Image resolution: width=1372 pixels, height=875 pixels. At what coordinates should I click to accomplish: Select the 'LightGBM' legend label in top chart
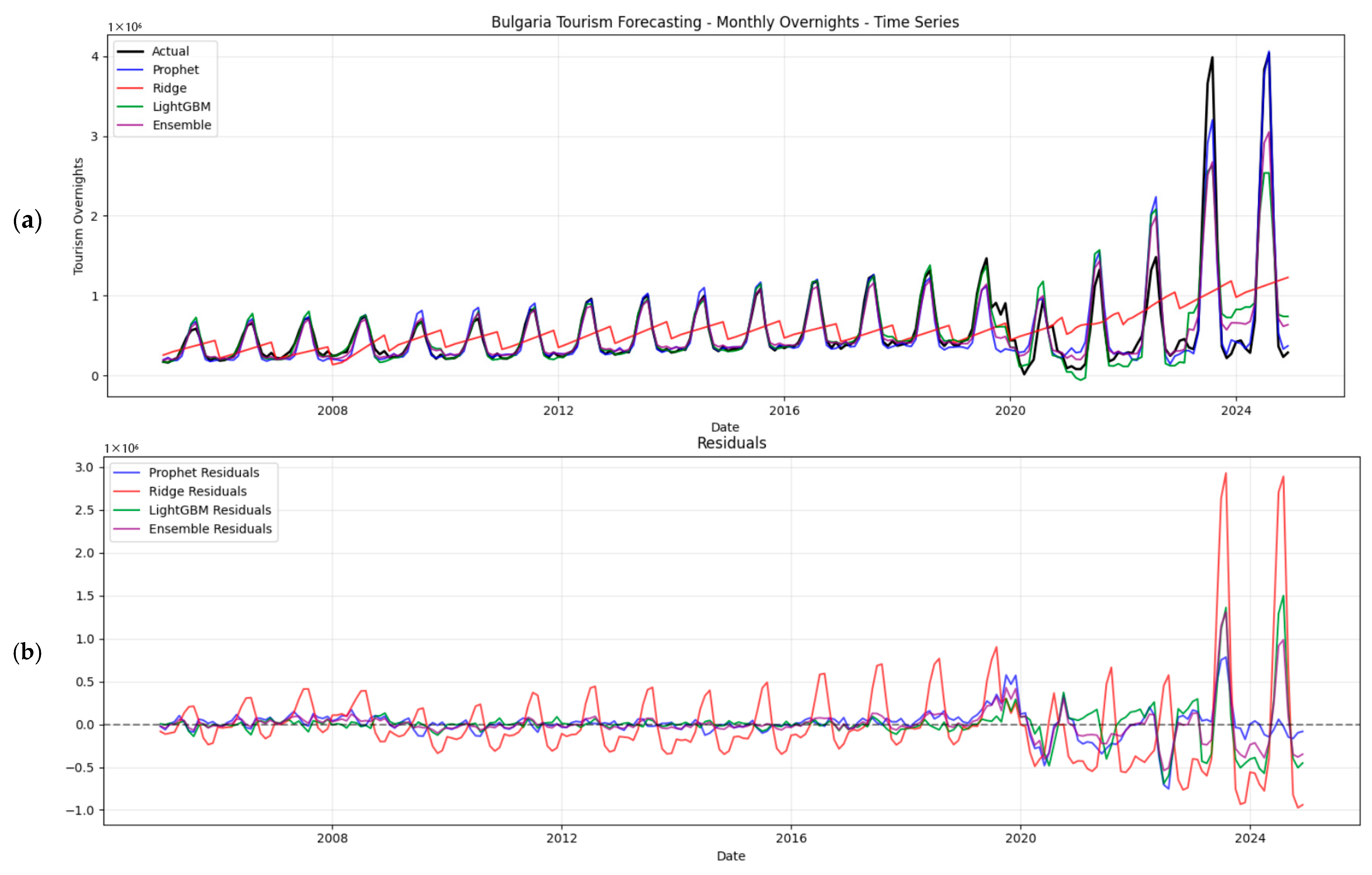click(x=181, y=107)
